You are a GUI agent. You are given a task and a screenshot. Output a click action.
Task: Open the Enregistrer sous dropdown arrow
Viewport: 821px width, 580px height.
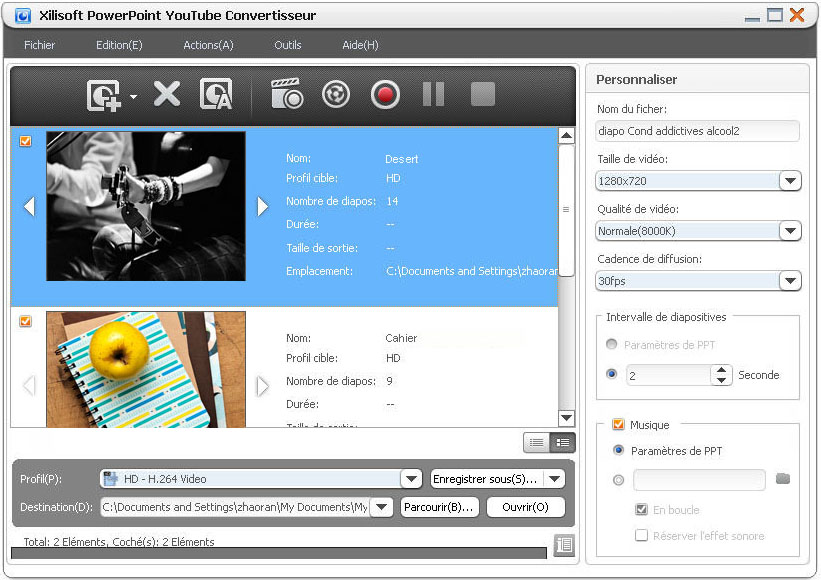(x=554, y=478)
